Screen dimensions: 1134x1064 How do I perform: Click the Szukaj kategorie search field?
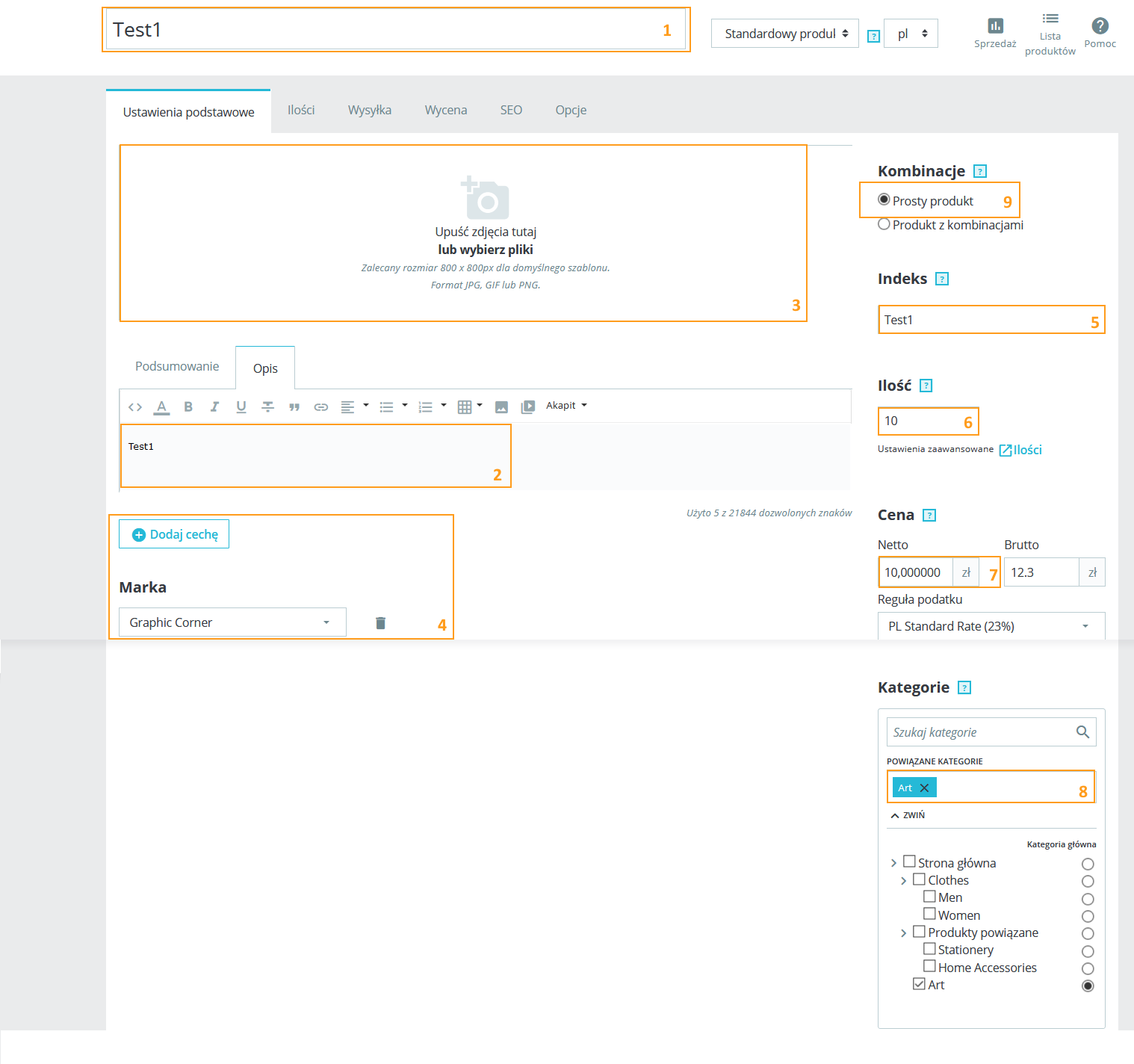click(x=982, y=732)
